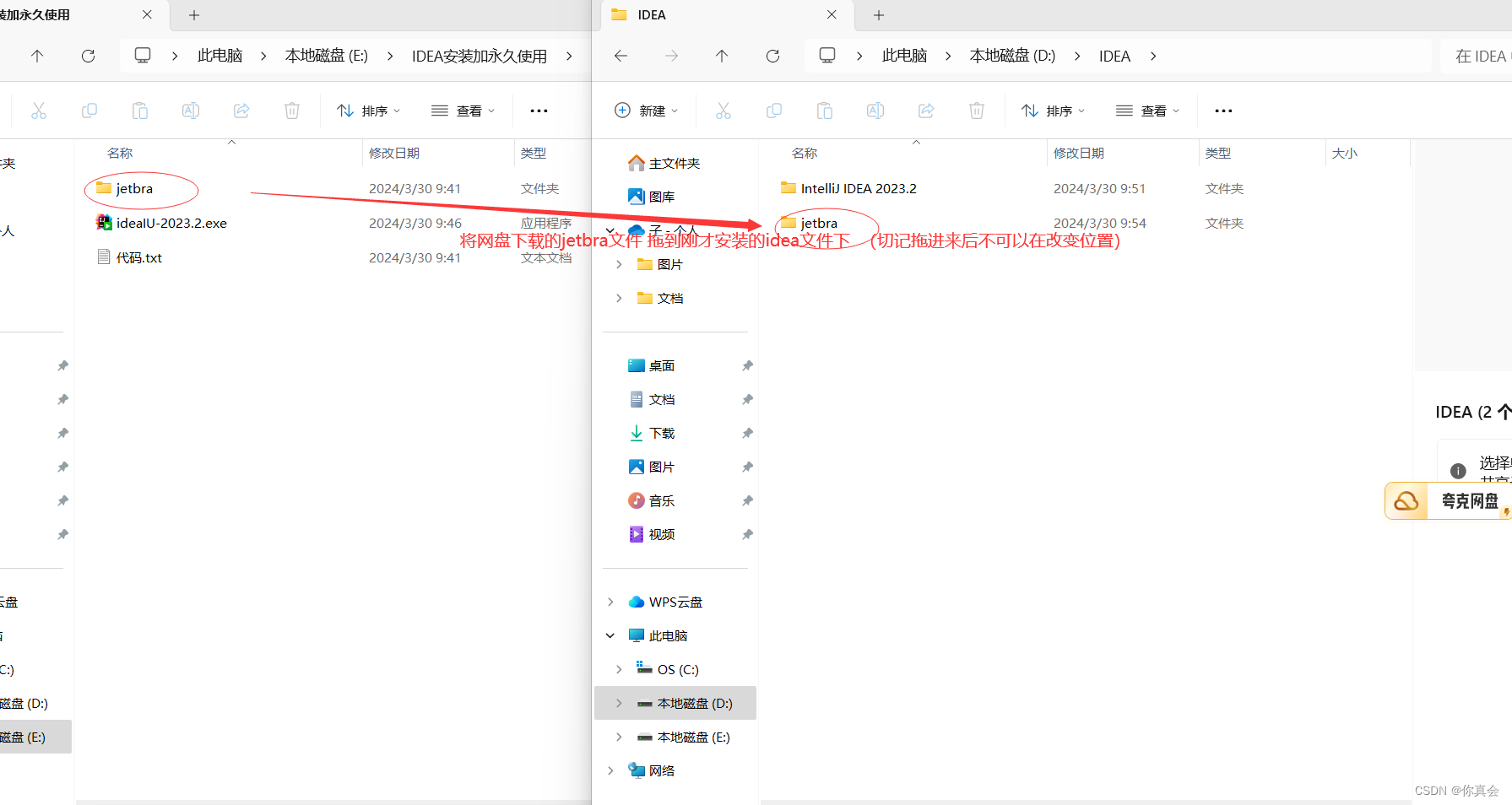
Task: Click Cut icon in left window toolbar
Action: pos(39,111)
